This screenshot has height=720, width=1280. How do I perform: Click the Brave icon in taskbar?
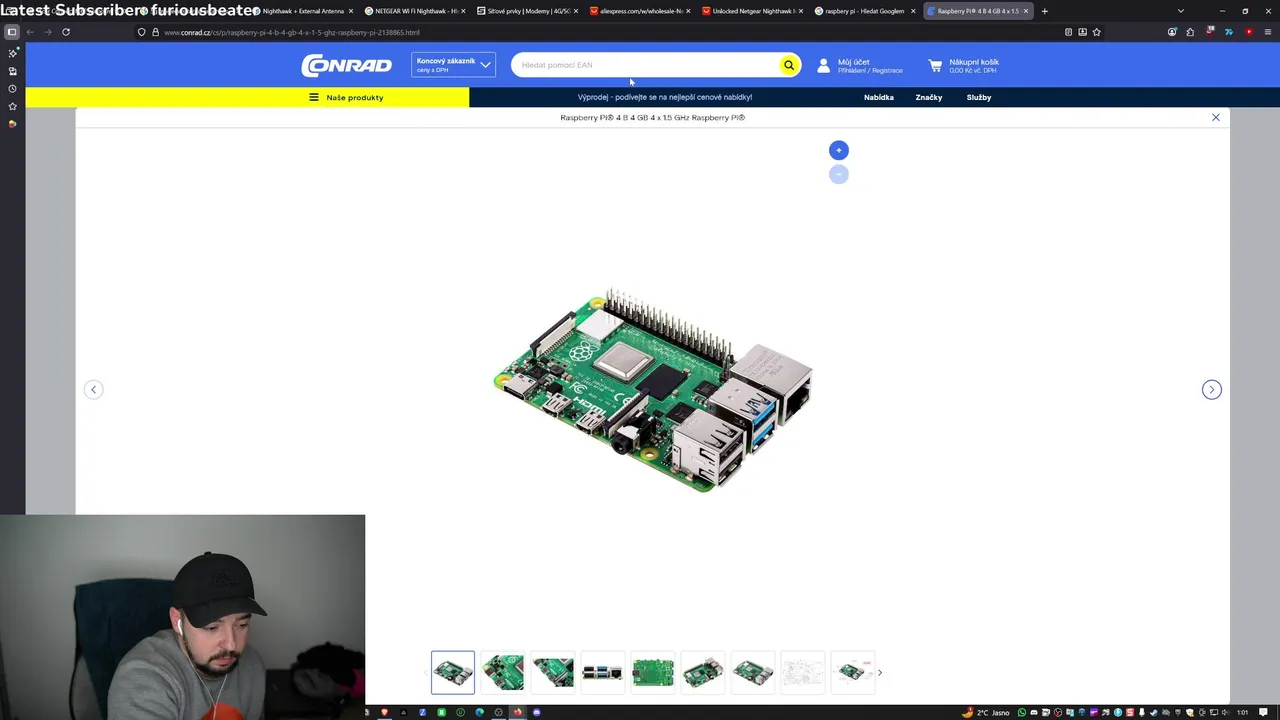(384, 712)
